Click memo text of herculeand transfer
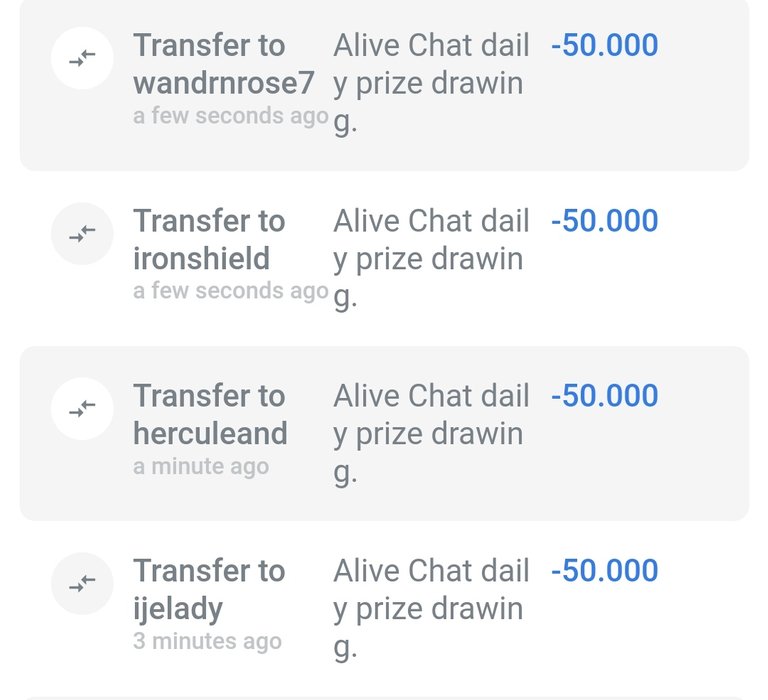768x700 pixels. 431,434
